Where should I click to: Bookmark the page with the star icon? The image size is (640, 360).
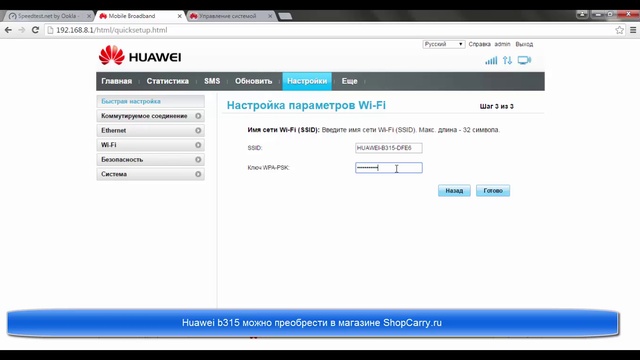(x=620, y=30)
